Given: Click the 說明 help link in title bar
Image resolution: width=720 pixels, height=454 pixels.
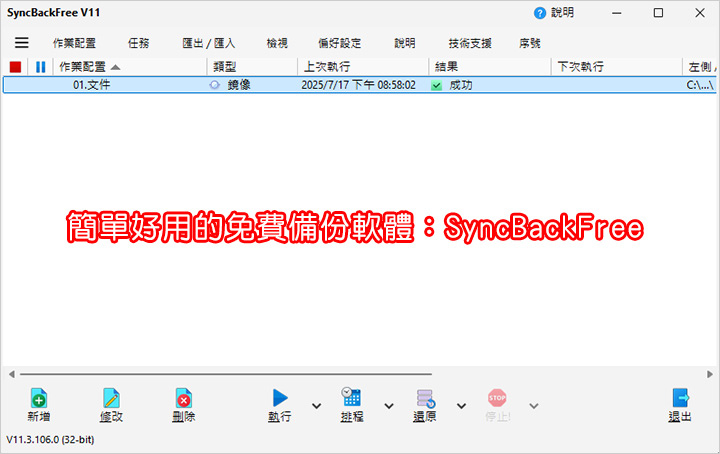Looking at the screenshot, I should (562, 13).
